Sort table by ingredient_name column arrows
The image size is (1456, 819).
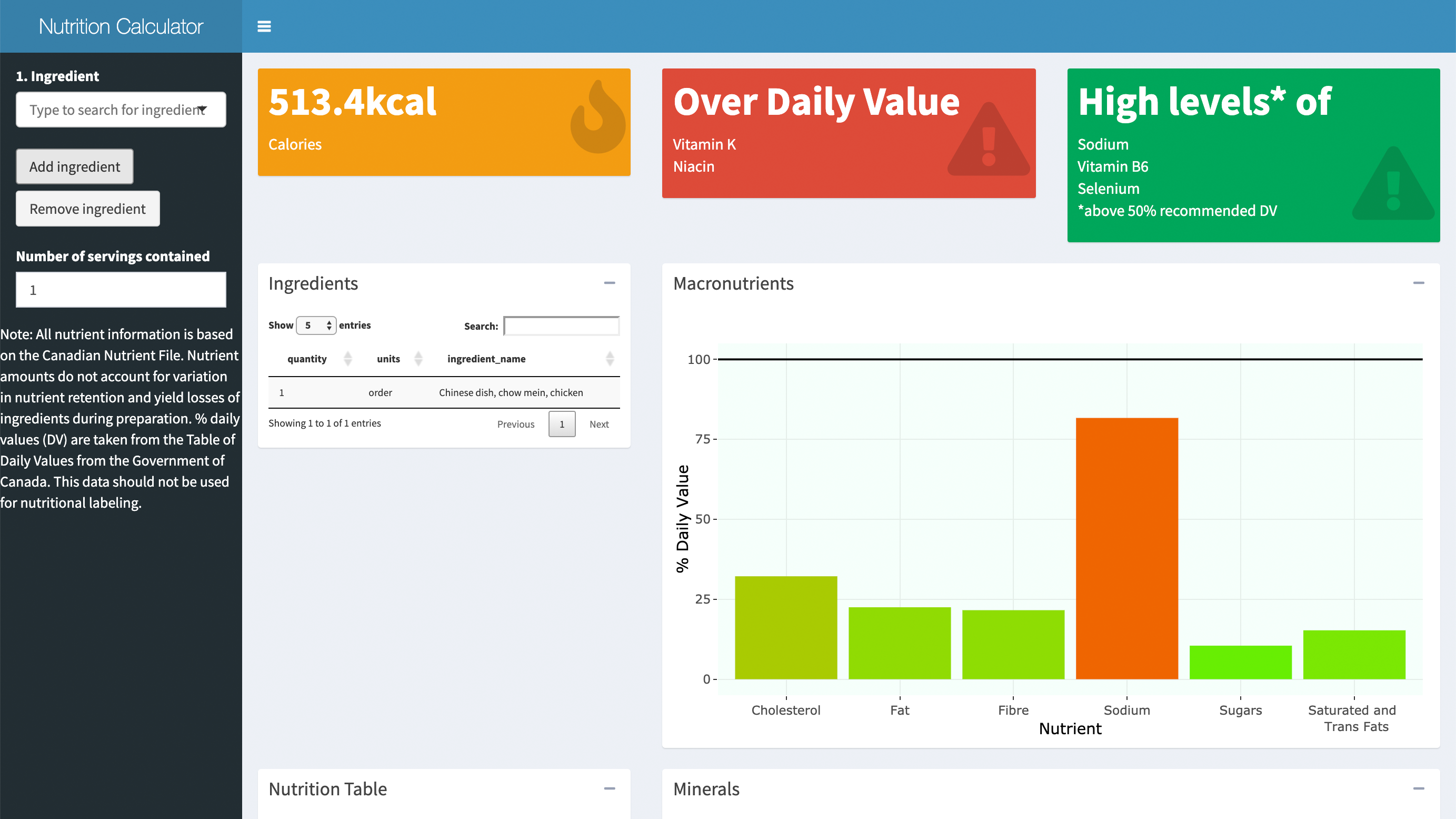point(610,359)
